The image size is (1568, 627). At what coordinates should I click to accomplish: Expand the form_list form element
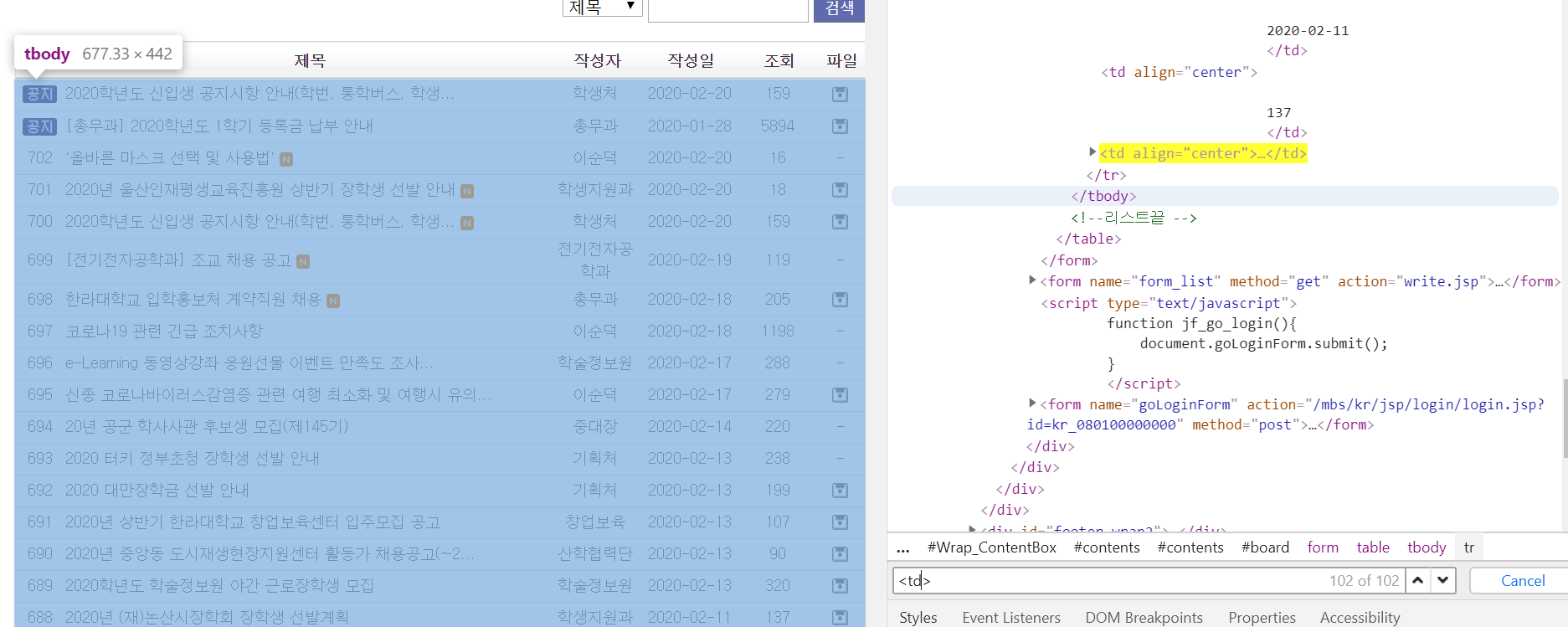point(1032,280)
